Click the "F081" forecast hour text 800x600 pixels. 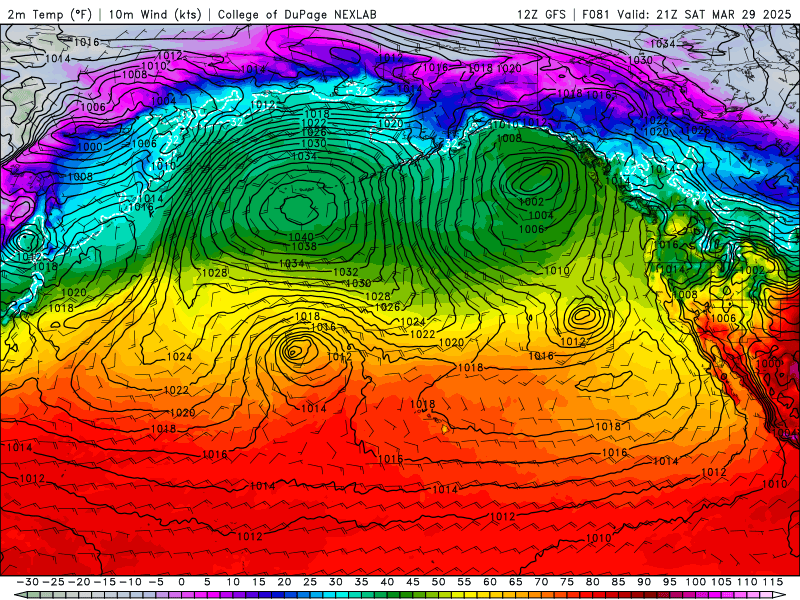[597, 14]
